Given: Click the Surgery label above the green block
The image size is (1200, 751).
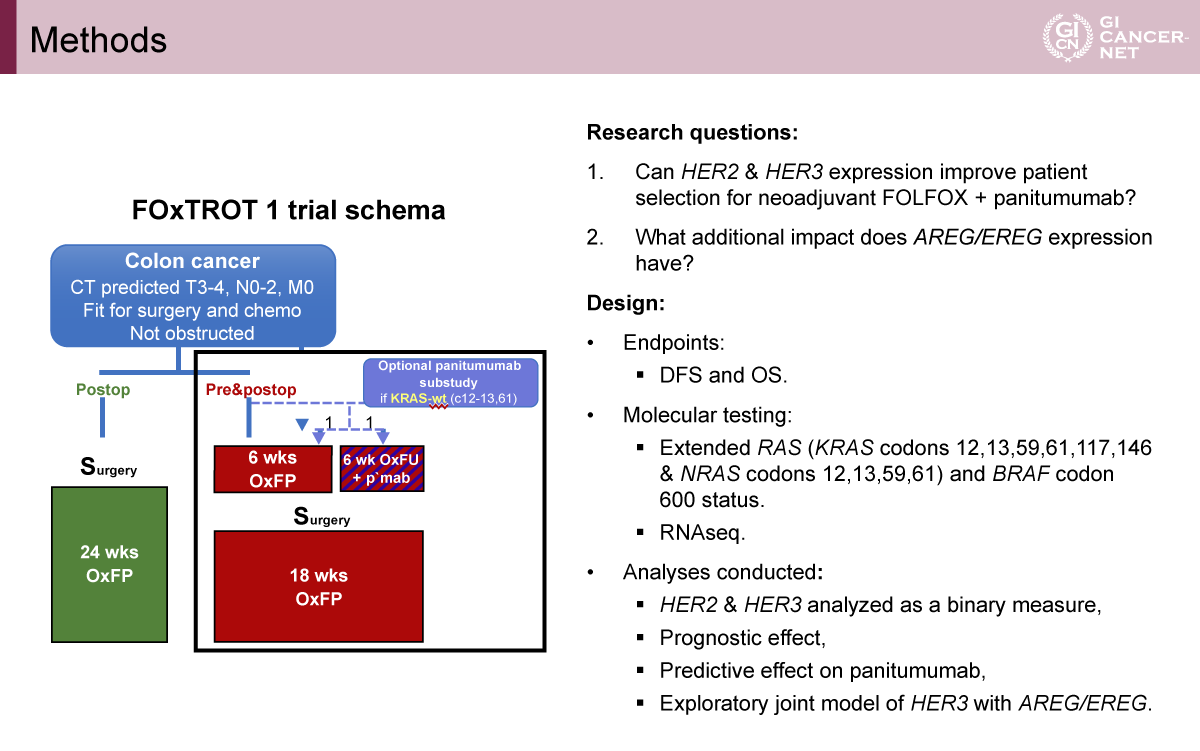Looking at the screenshot, I should pyautogui.click(x=109, y=467).
